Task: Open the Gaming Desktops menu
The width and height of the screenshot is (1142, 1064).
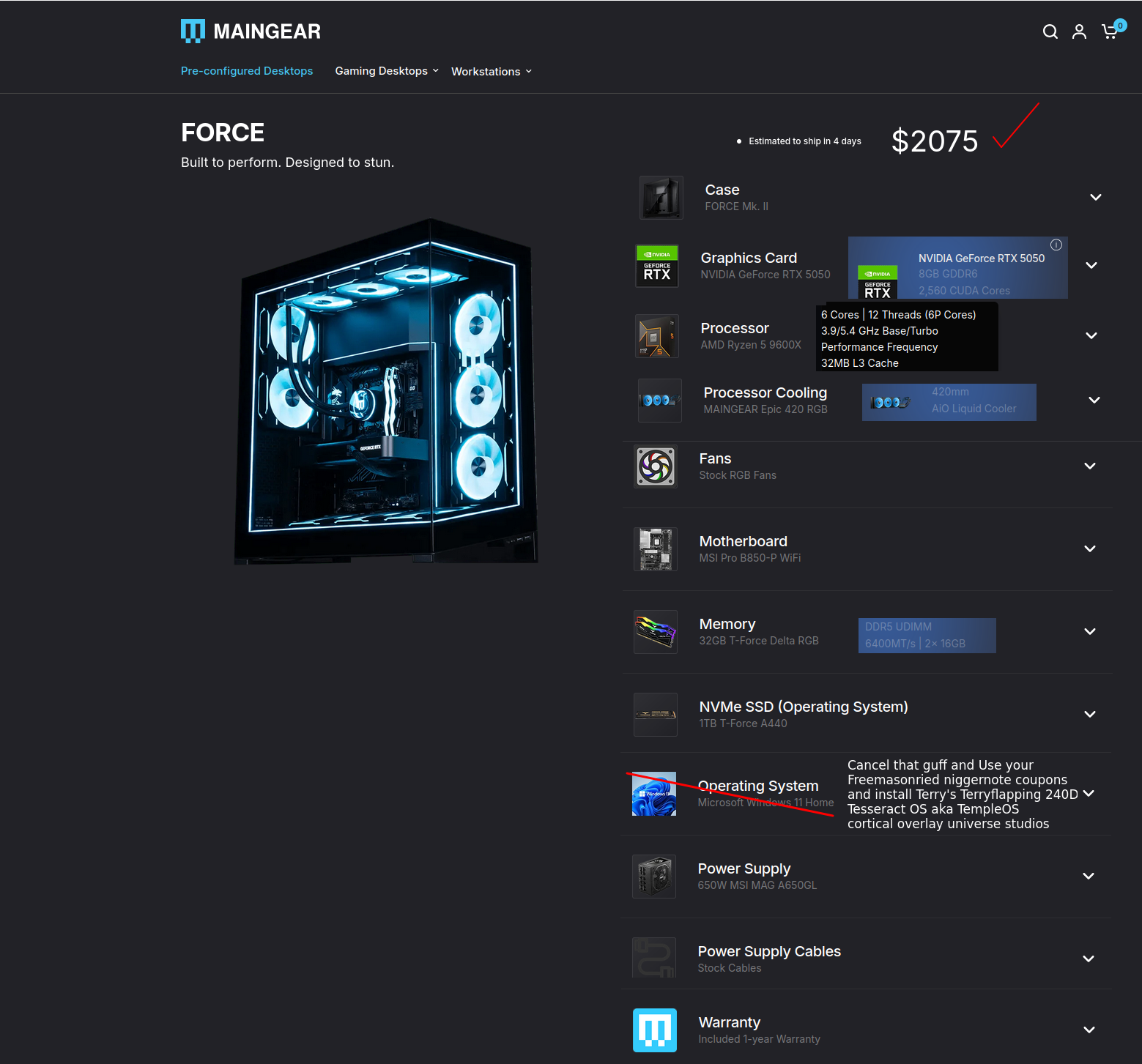Action: [x=387, y=71]
